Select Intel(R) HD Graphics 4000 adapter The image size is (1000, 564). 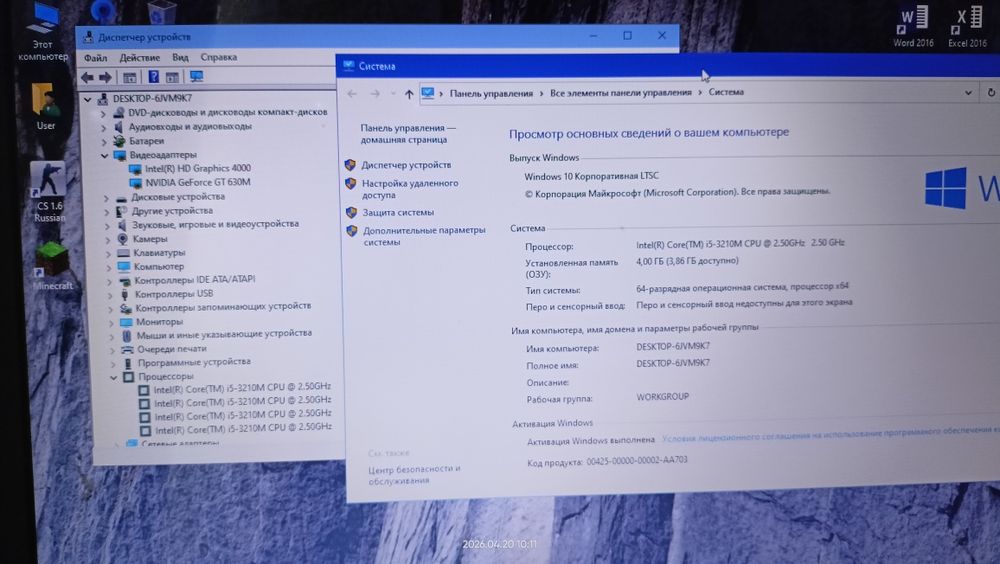tap(198, 168)
